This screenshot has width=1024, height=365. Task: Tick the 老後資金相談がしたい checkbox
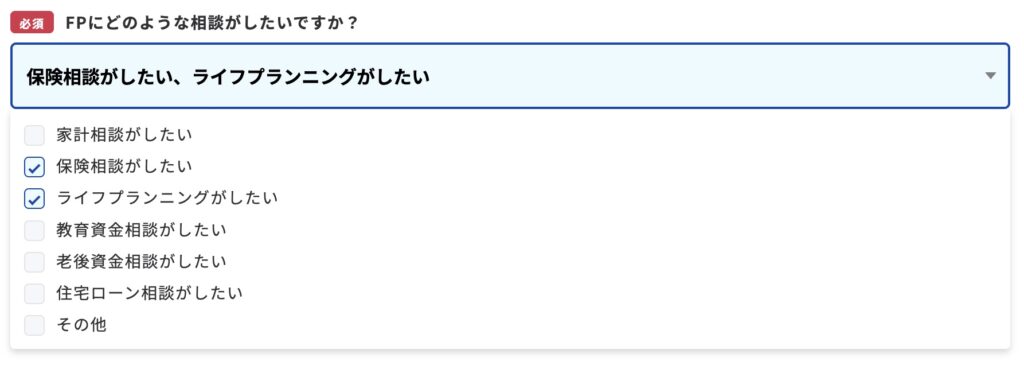[x=35, y=262]
